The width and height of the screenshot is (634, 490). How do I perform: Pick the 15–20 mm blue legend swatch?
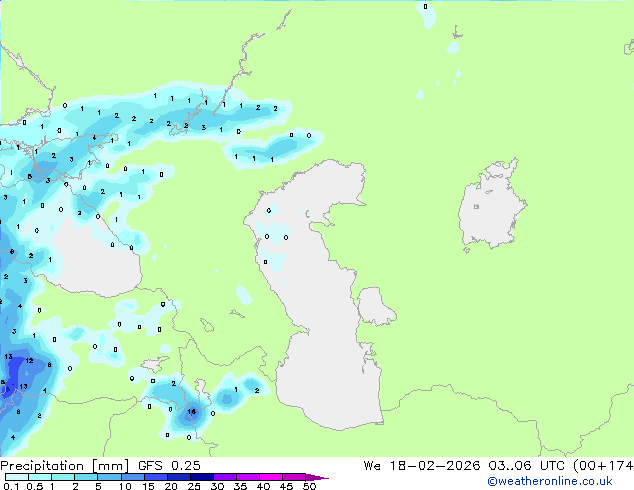[155, 477]
